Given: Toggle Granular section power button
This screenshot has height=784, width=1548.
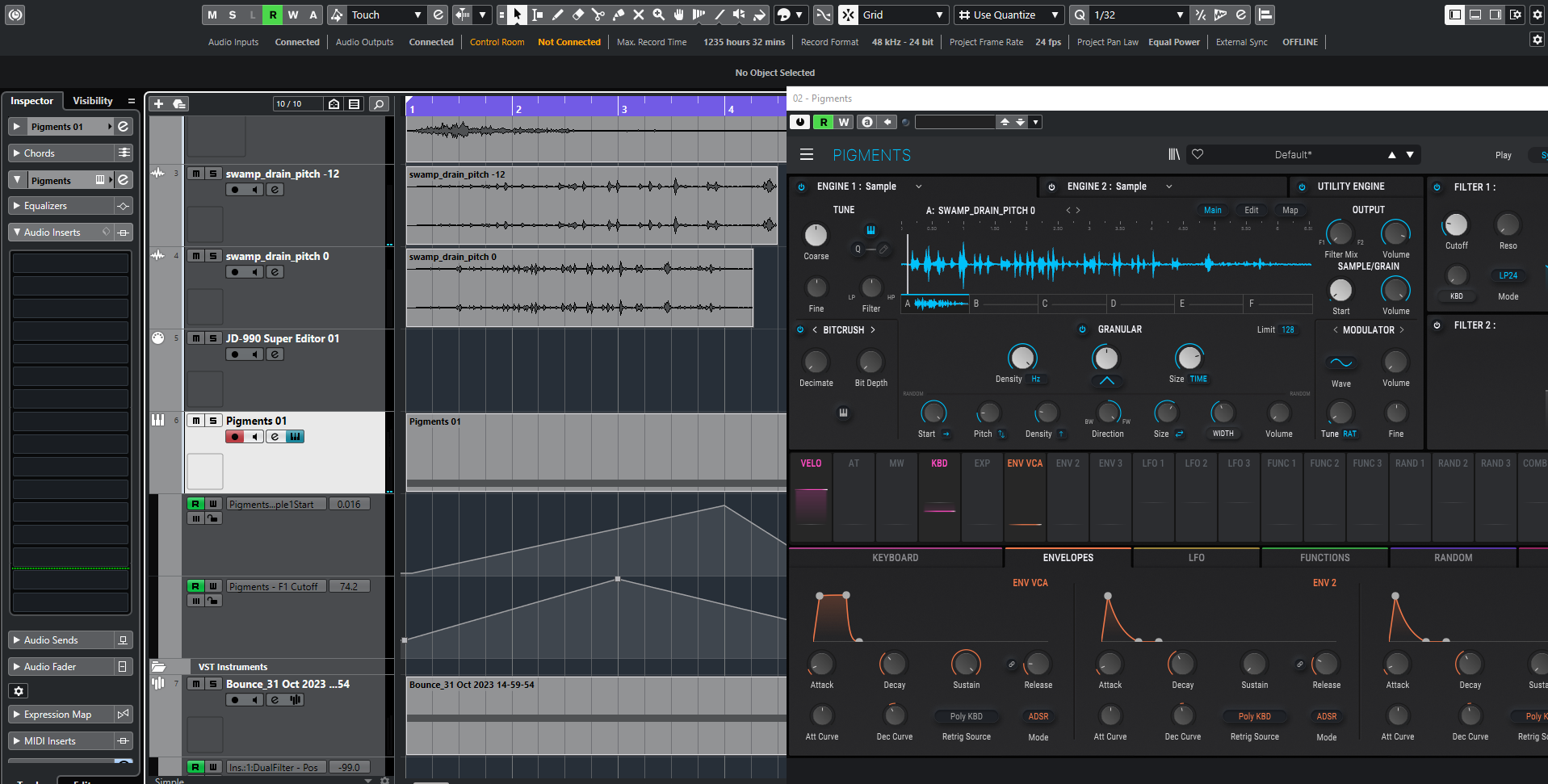Looking at the screenshot, I should tap(1083, 329).
